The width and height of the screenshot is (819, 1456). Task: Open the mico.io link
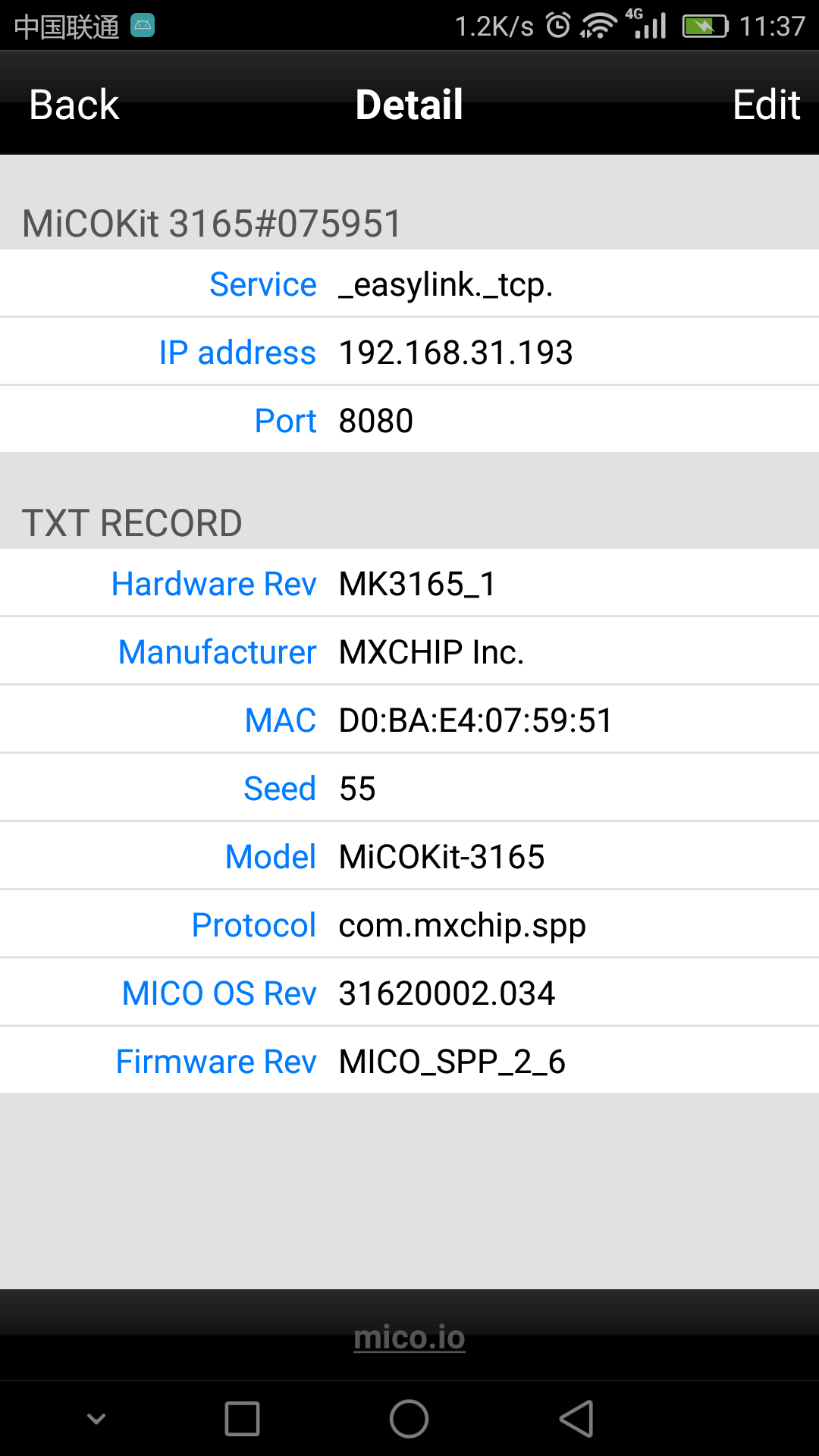pos(409,1337)
